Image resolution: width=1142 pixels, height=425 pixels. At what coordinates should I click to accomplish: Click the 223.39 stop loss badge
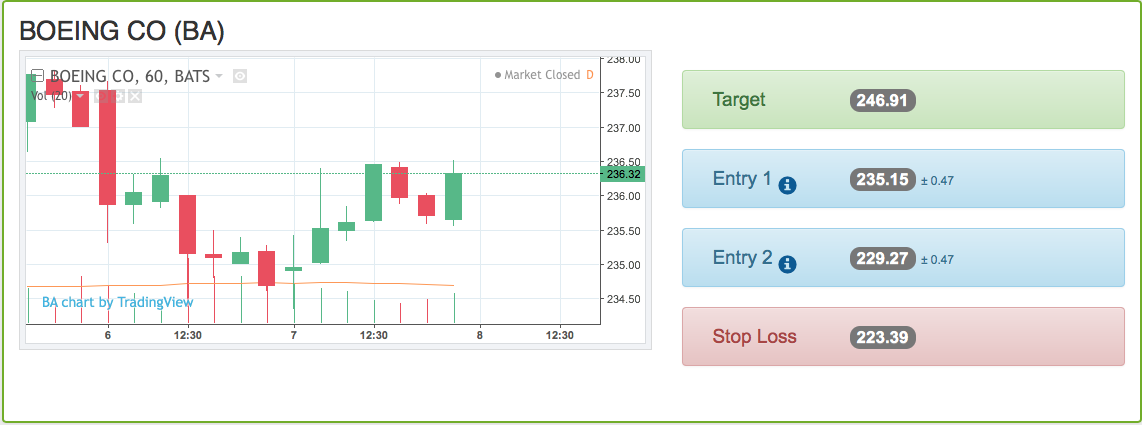pyautogui.click(x=882, y=337)
